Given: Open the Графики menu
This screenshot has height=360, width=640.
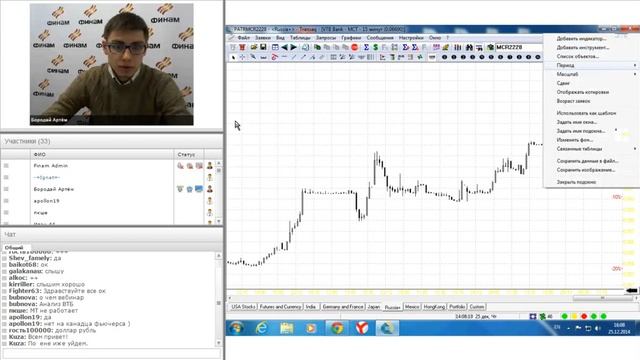Looking at the screenshot, I should pos(351,38).
